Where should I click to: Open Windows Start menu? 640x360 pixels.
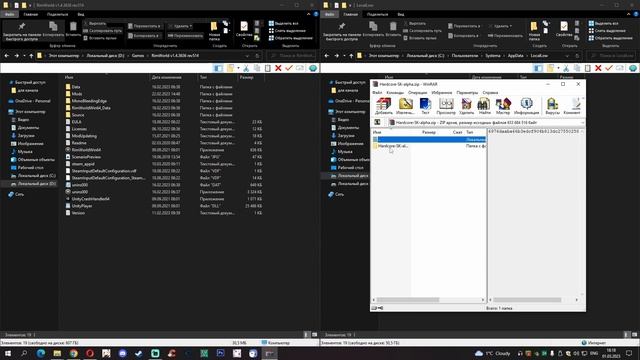pos(7,353)
